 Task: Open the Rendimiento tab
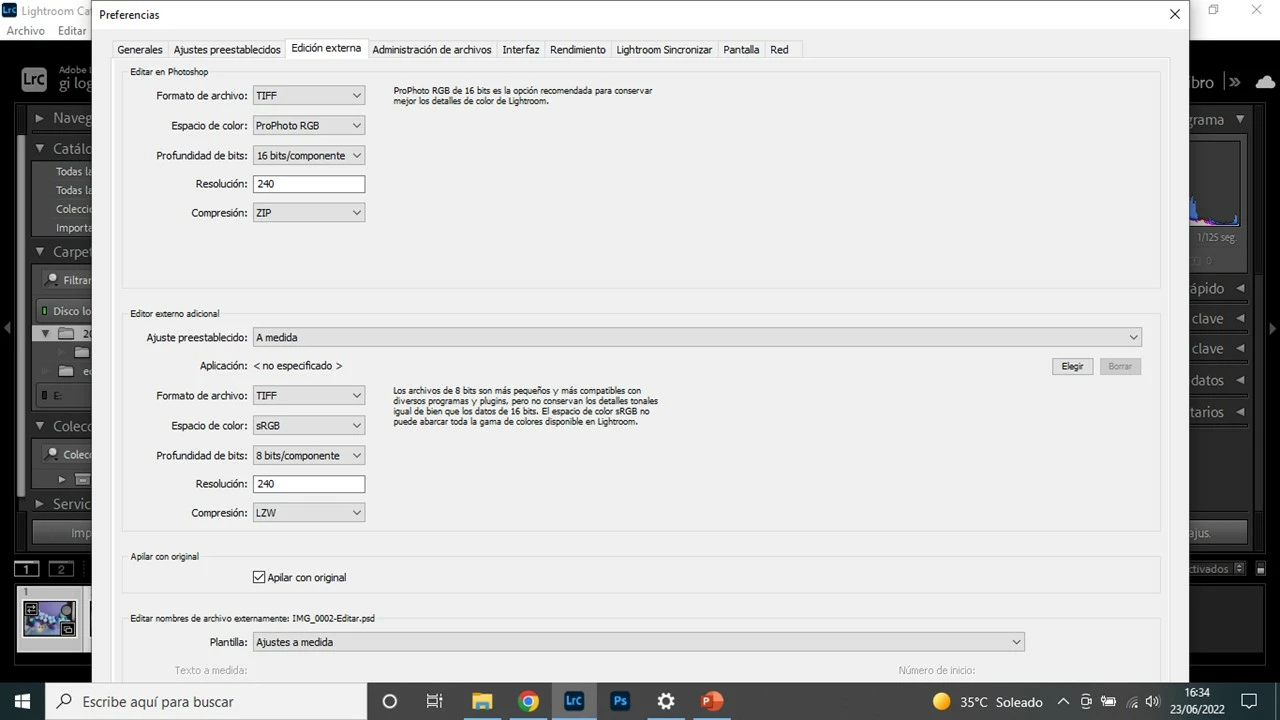(577, 49)
